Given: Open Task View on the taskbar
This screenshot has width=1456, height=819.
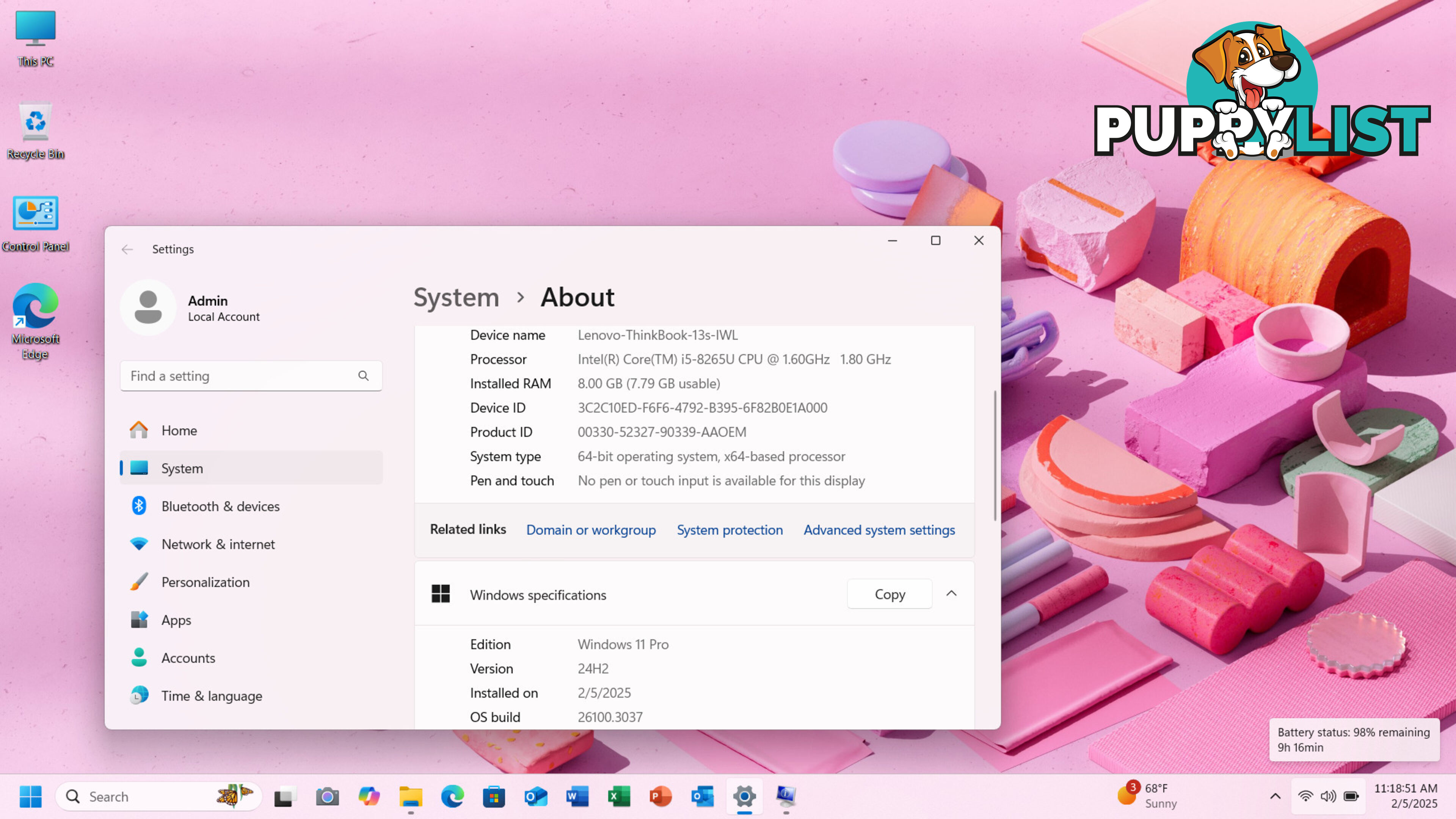Looking at the screenshot, I should click(286, 796).
